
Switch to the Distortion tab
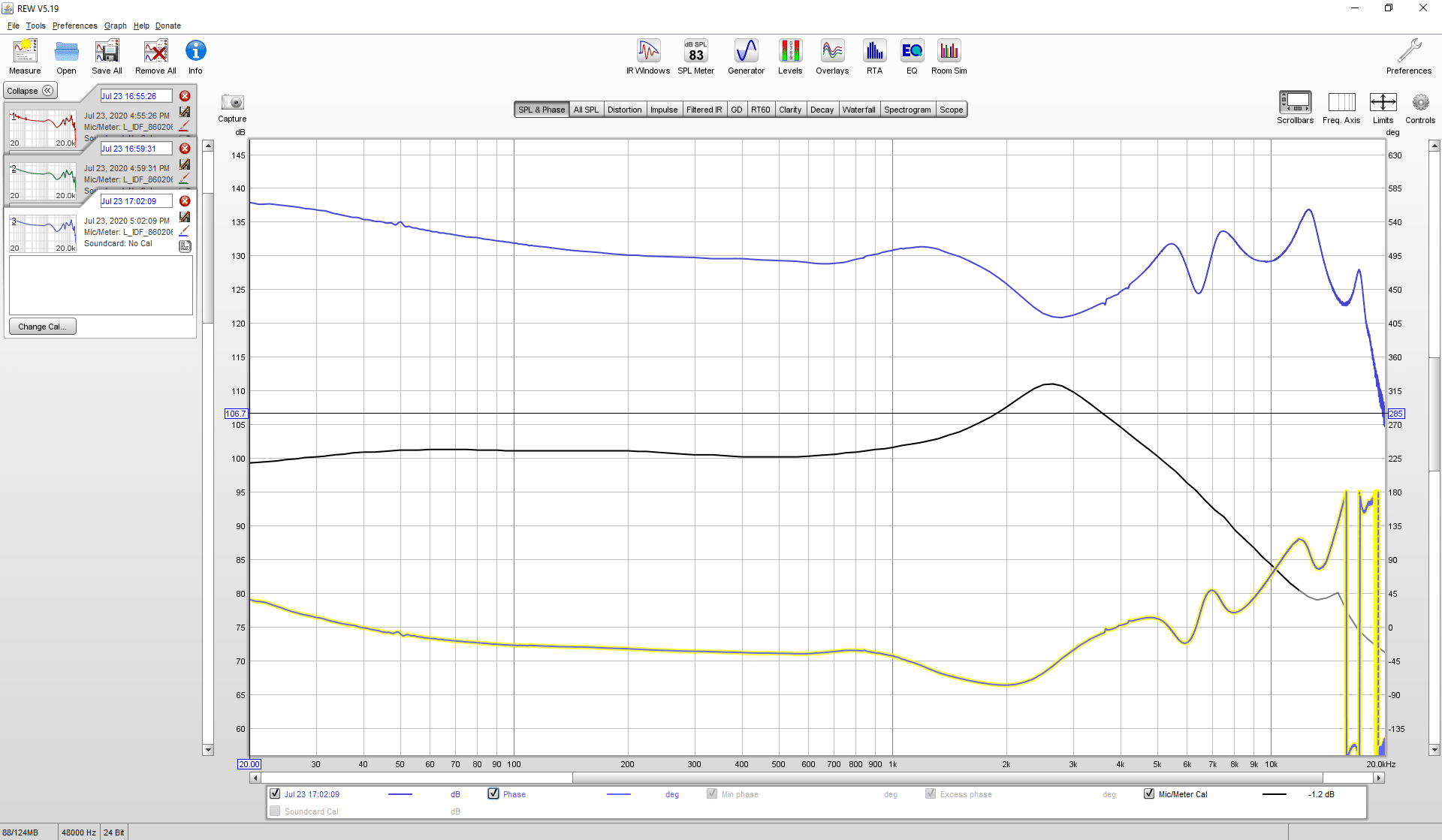click(625, 110)
